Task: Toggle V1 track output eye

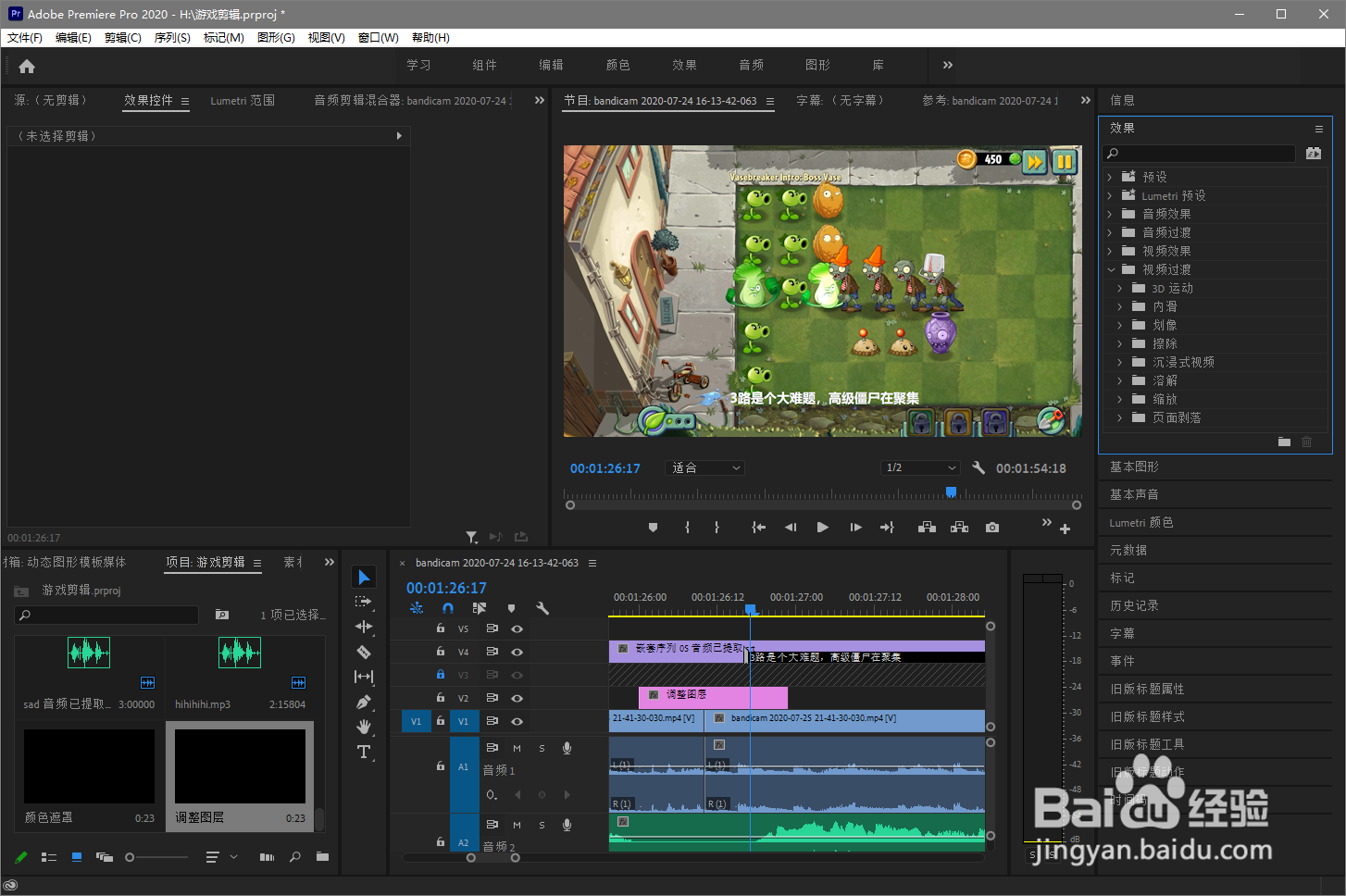Action: pos(517,721)
